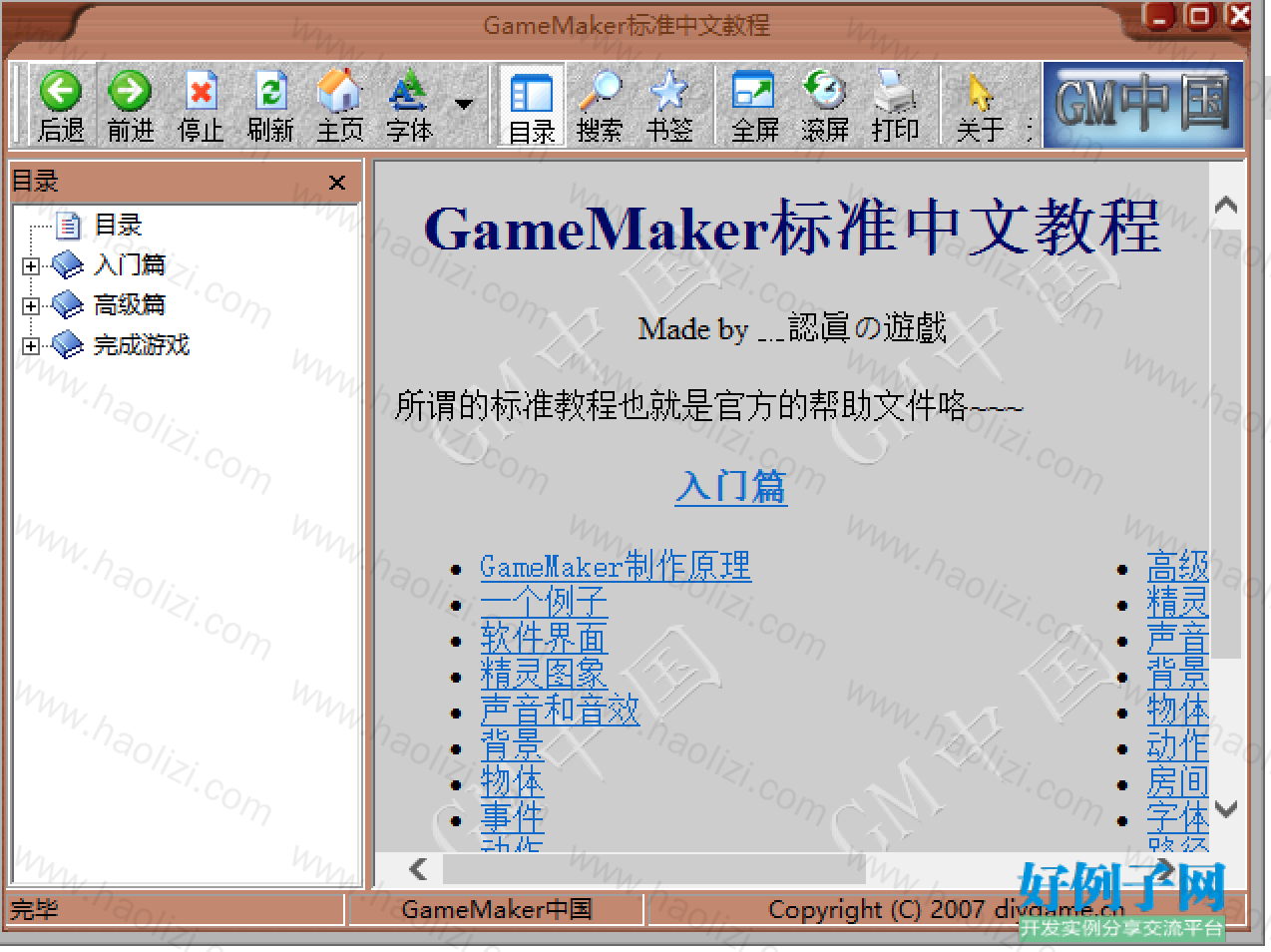This screenshot has width=1271, height=952.
Task: Click the 完成游戏 book icon
Action: [68, 345]
